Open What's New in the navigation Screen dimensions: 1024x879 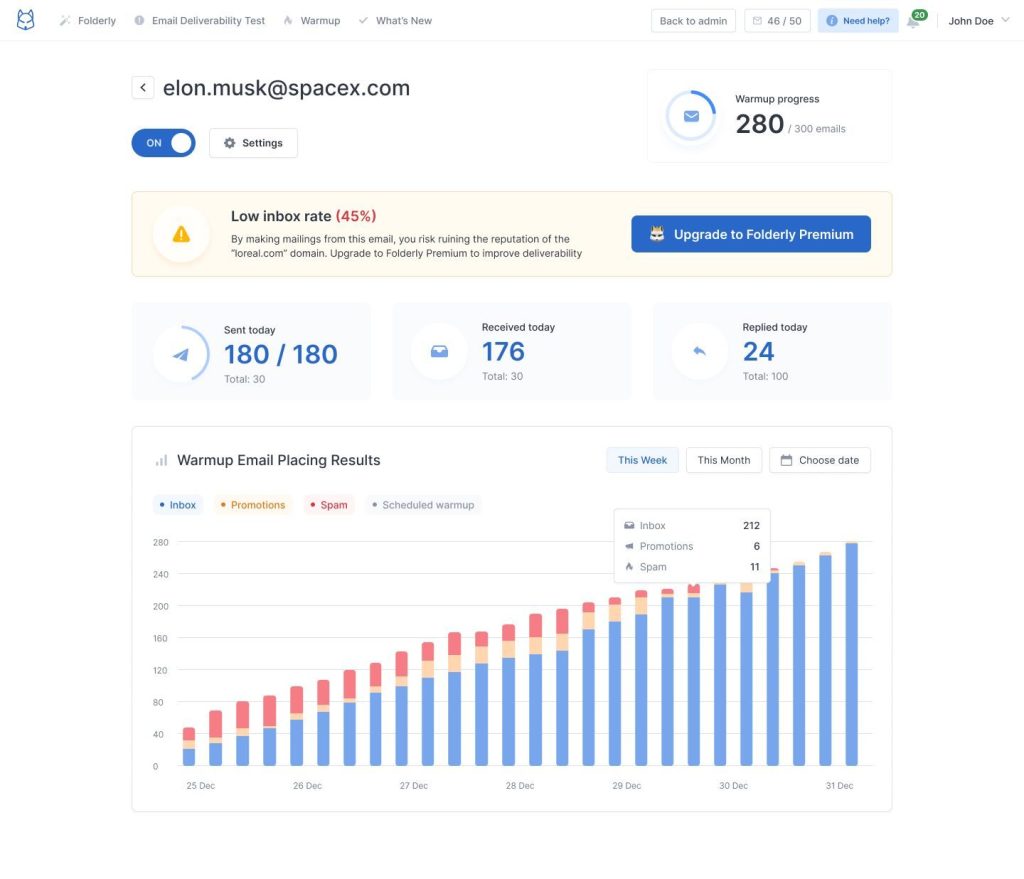tap(395, 21)
